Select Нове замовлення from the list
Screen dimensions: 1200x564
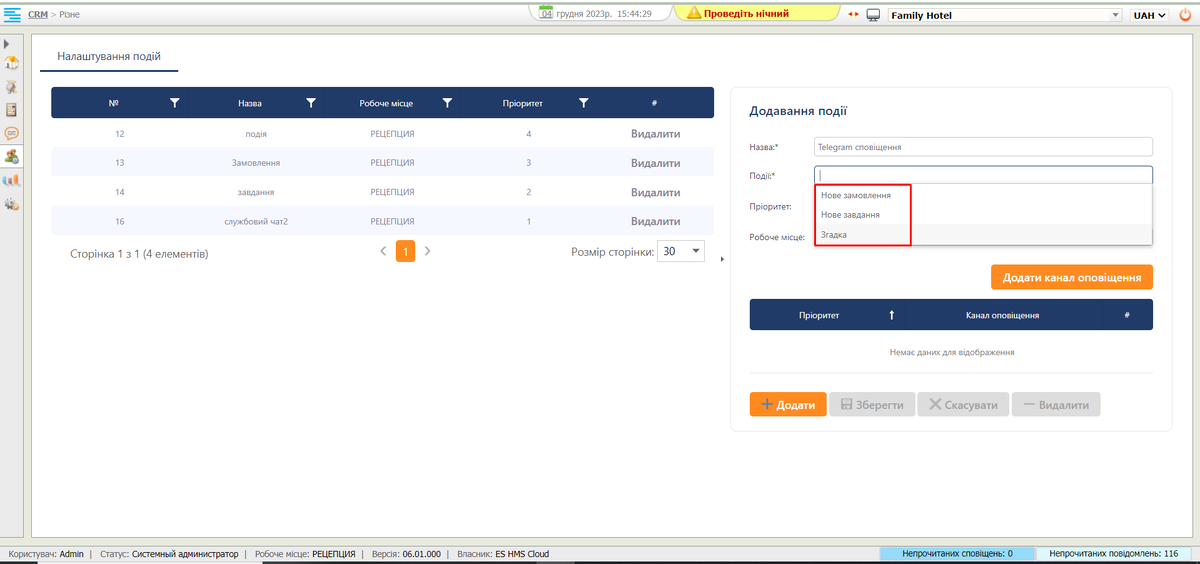pyautogui.click(x=856, y=196)
